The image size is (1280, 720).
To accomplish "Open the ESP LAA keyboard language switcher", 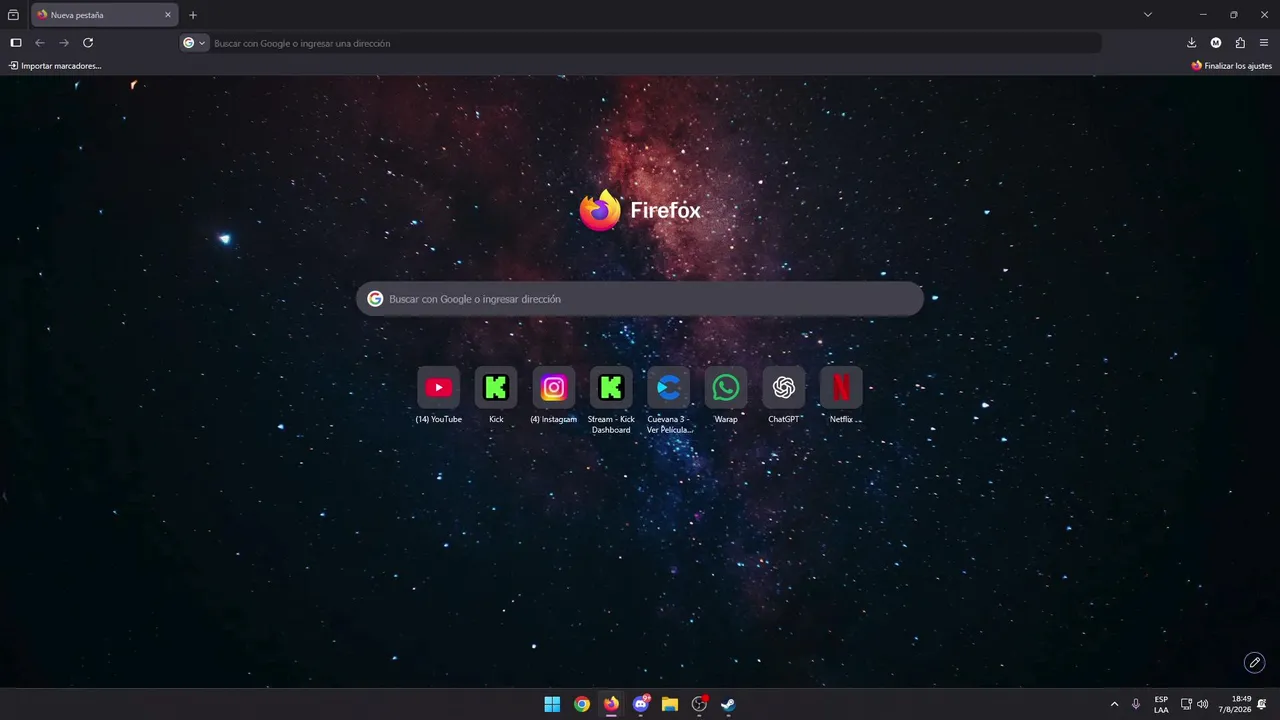I will click(x=1161, y=704).
